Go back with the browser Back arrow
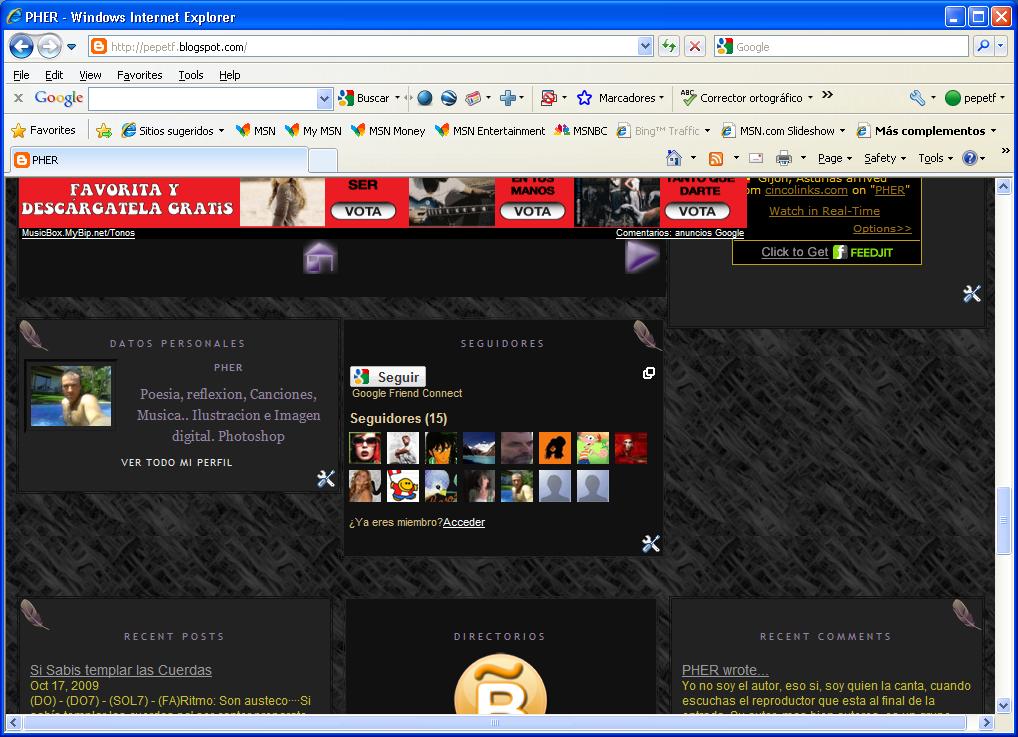1018x737 pixels. (x=21, y=46)
